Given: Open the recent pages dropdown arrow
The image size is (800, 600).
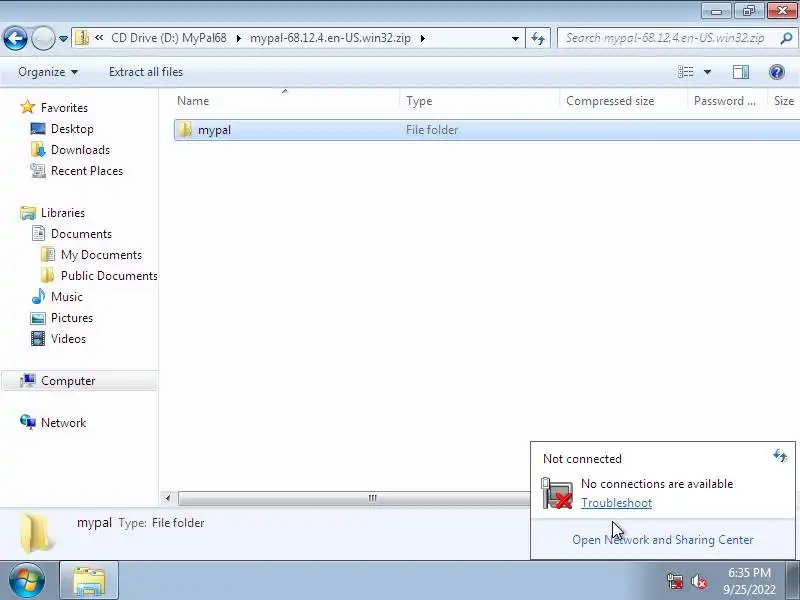Looking at the screenshot, I should click(63, 39).
